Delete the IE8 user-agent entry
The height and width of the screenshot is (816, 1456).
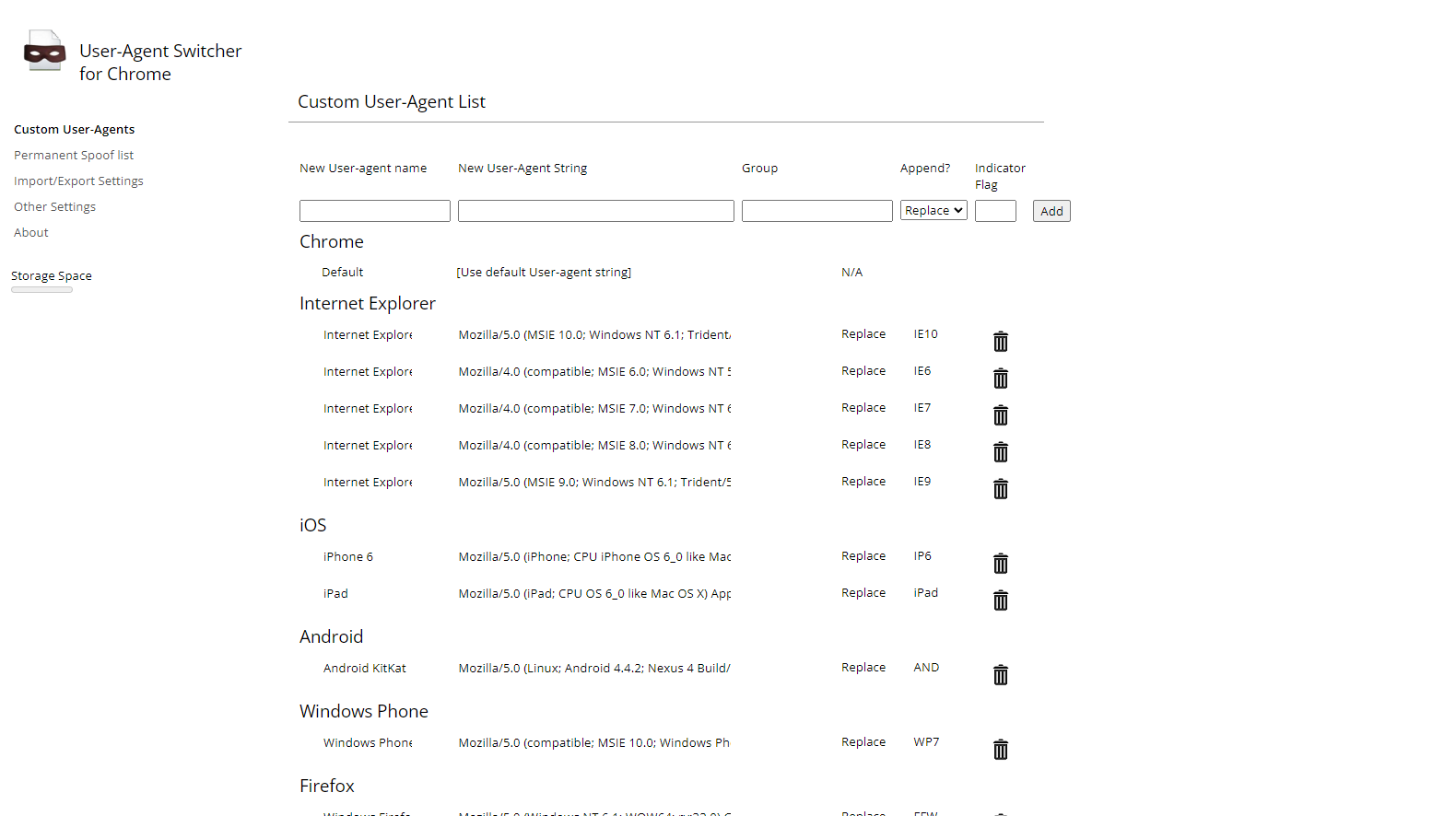tap(1001, 452)
